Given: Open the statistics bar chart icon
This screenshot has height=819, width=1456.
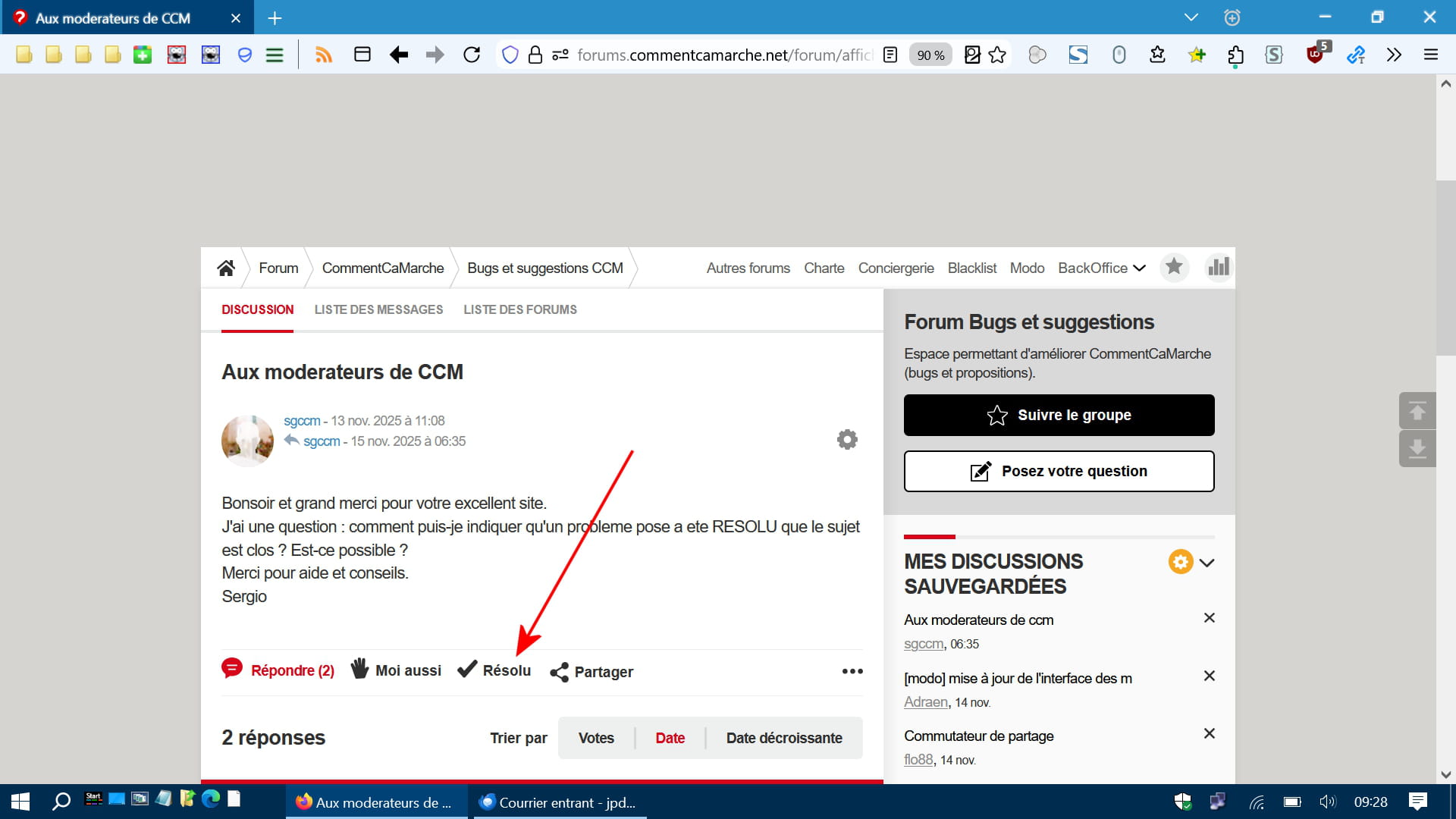Looking at the screenshot, I should 1219,267.
